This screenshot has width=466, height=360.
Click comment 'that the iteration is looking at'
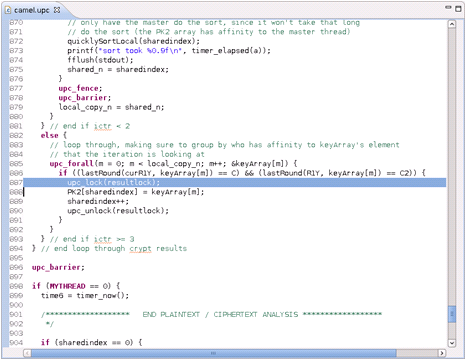127,154
